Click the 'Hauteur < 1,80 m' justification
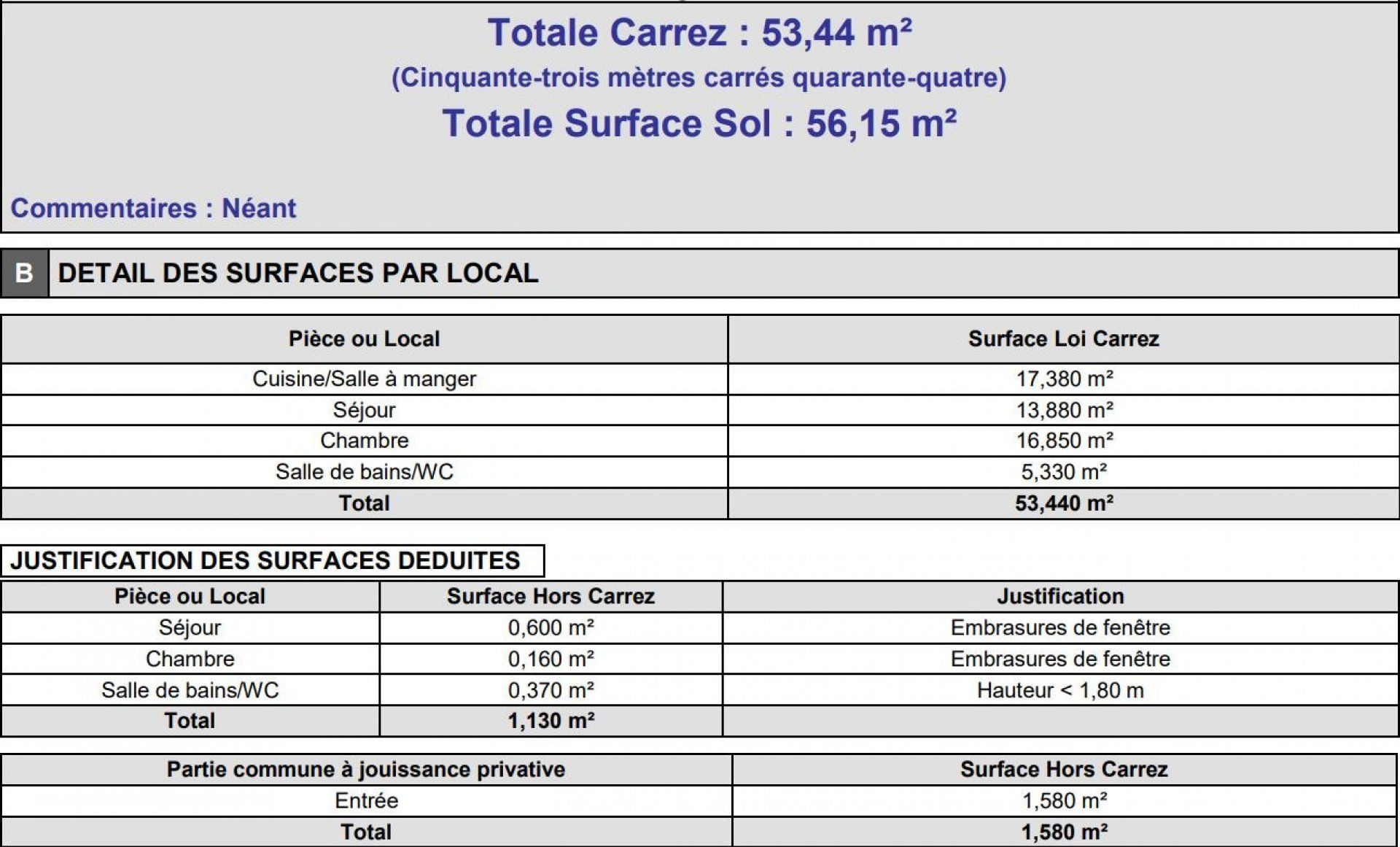 1060,690
